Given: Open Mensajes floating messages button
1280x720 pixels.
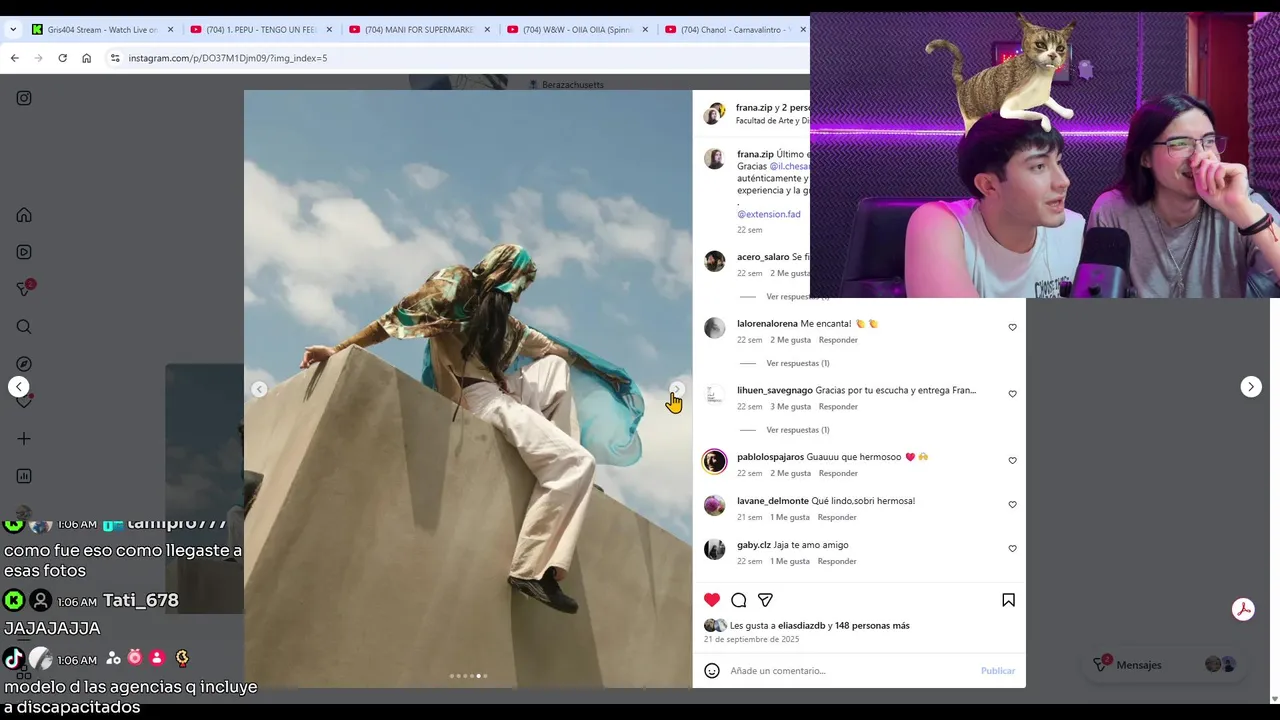Looking at the screenshot, I should [1166, 665].
